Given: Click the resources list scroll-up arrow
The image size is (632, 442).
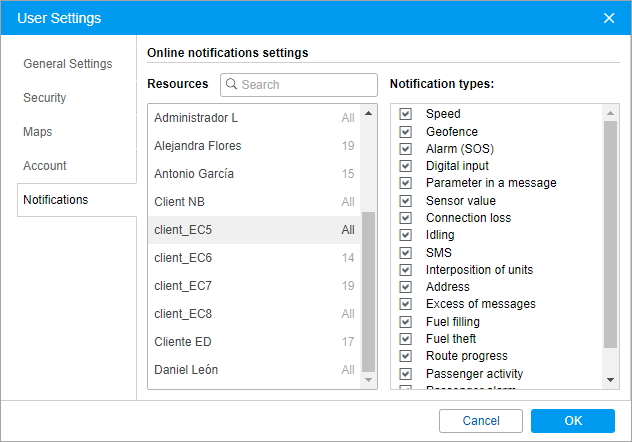Looking at the screenshot, I should (368, 113).
